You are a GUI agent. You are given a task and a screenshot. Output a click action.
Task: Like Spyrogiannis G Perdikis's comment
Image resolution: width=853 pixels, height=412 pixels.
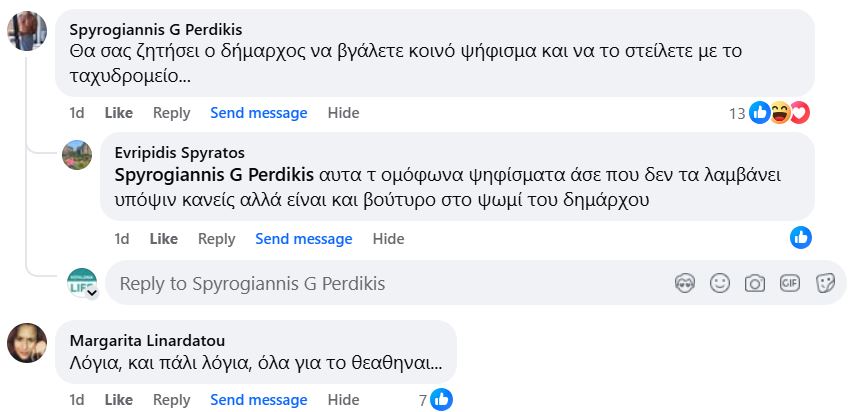[x=118, y=113]
